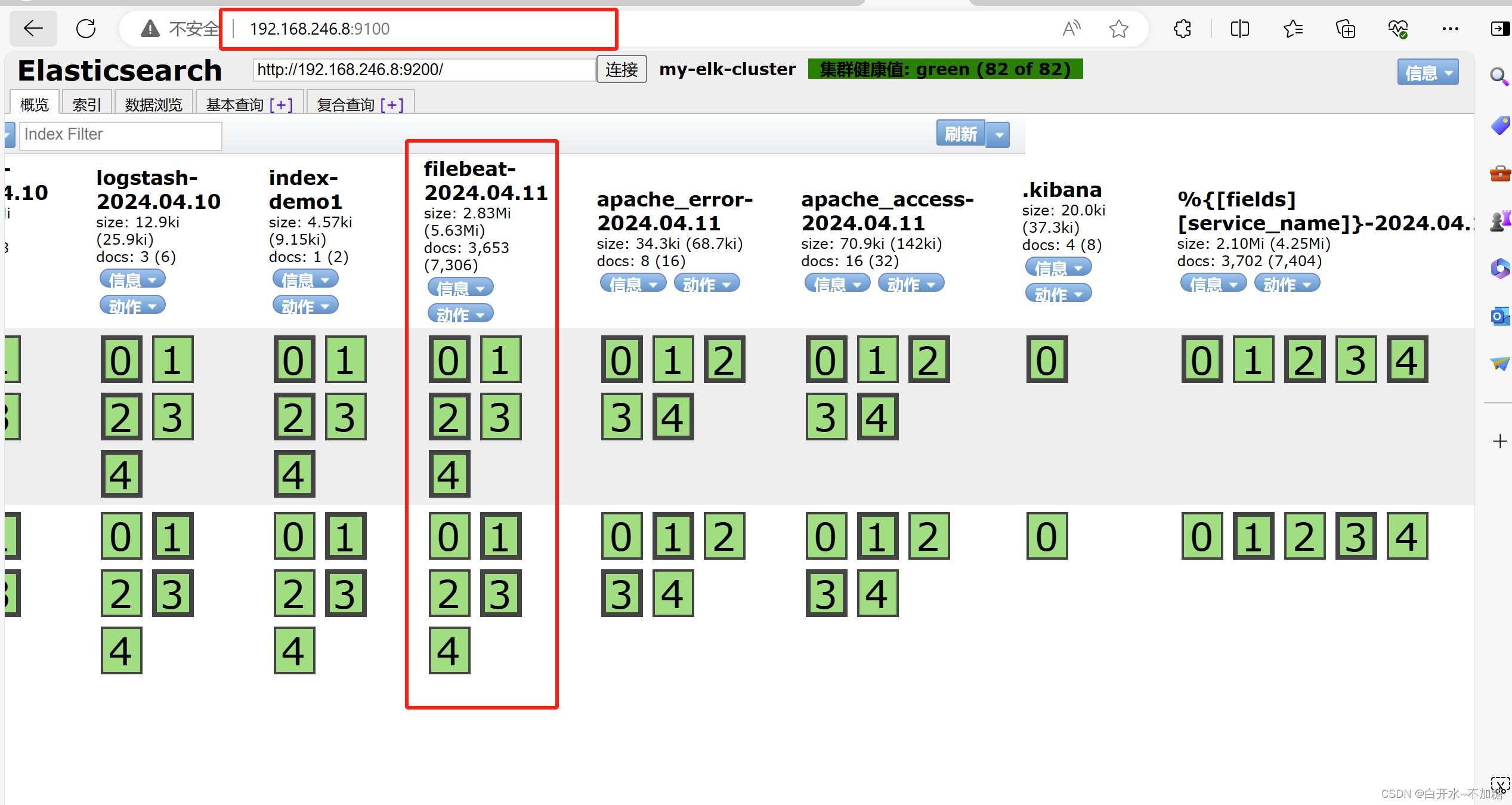This screenshot has height=805, width=1512.
Task: Click the Elasticsearch title heading
Action: [x=120, y=70]
